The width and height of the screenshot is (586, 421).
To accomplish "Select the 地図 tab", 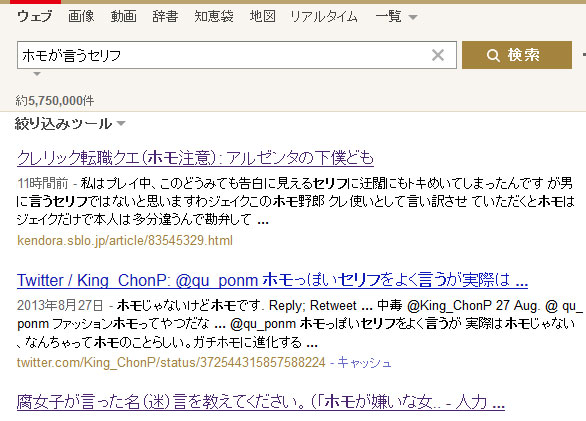I will (x=263, y=16).
